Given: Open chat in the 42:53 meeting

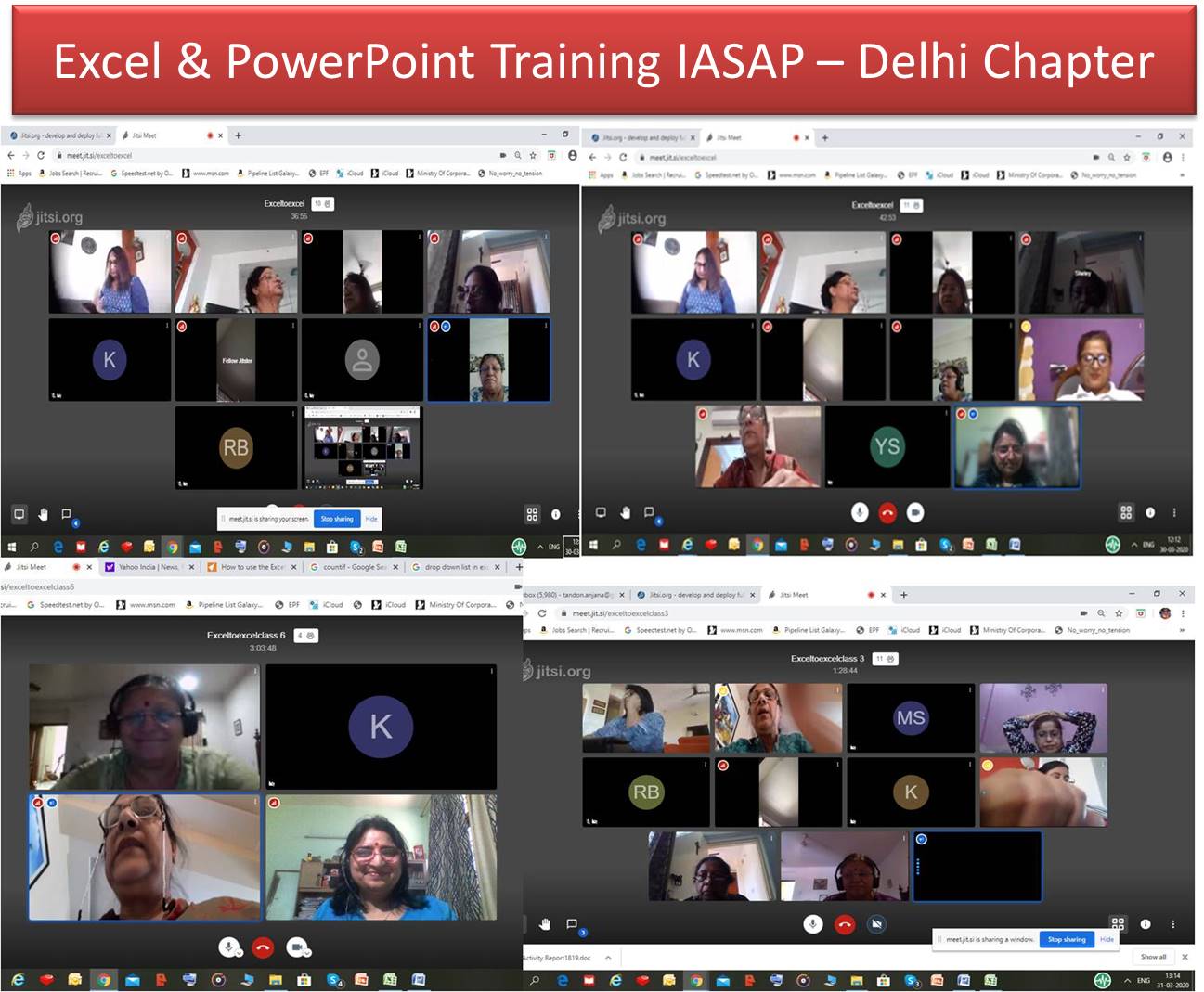Looking at the screenshot, I should coord(649,512).
